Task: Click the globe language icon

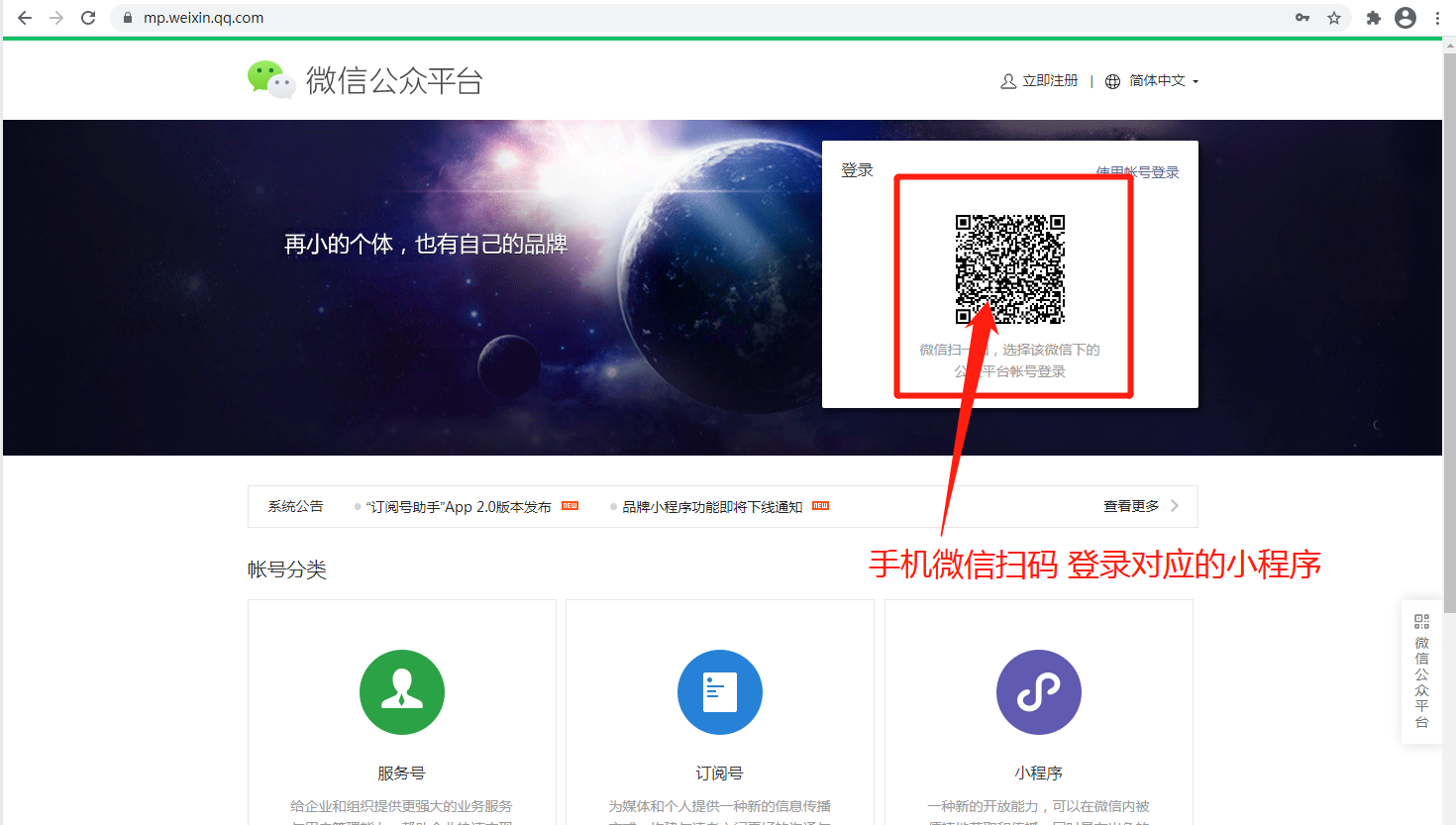Action: (1112, 81)
